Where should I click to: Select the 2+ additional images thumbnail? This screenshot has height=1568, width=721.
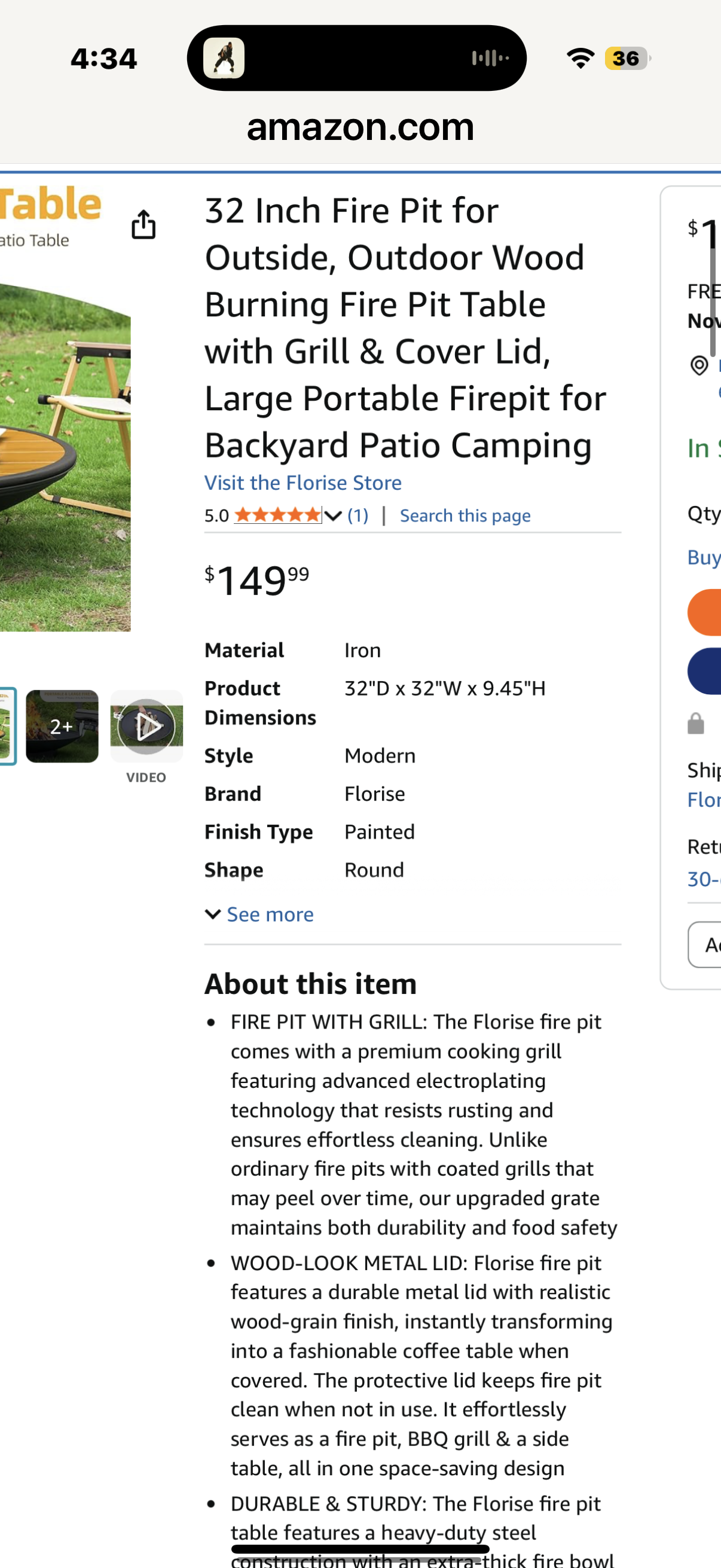[62, 725]
